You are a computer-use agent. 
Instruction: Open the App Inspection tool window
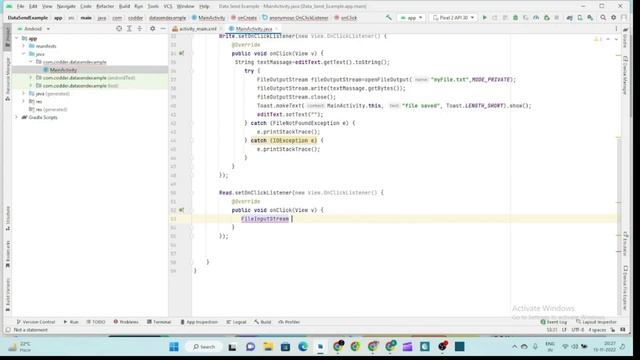pos(199,322)
